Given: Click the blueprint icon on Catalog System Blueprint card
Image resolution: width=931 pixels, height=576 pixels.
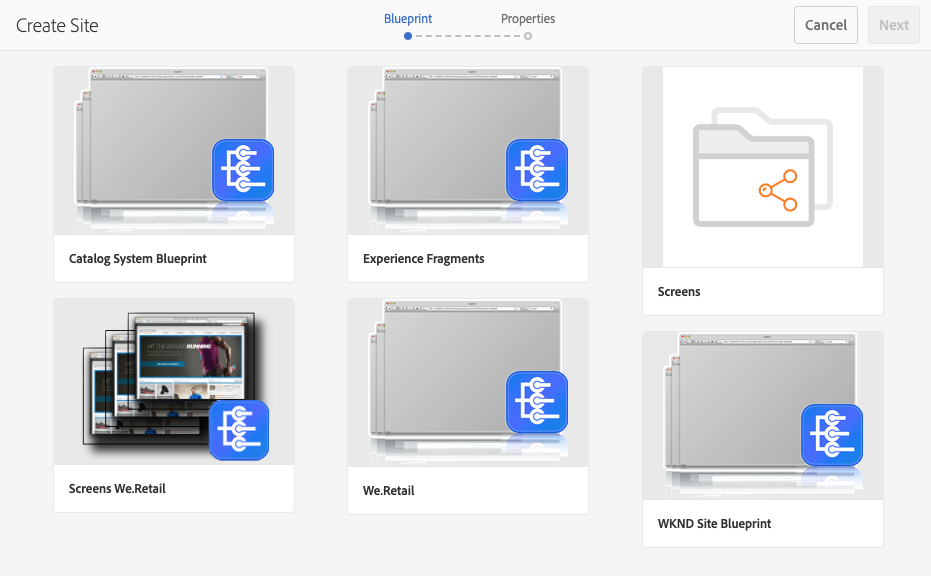Looking at the screenshot, I should pos(243,170).
